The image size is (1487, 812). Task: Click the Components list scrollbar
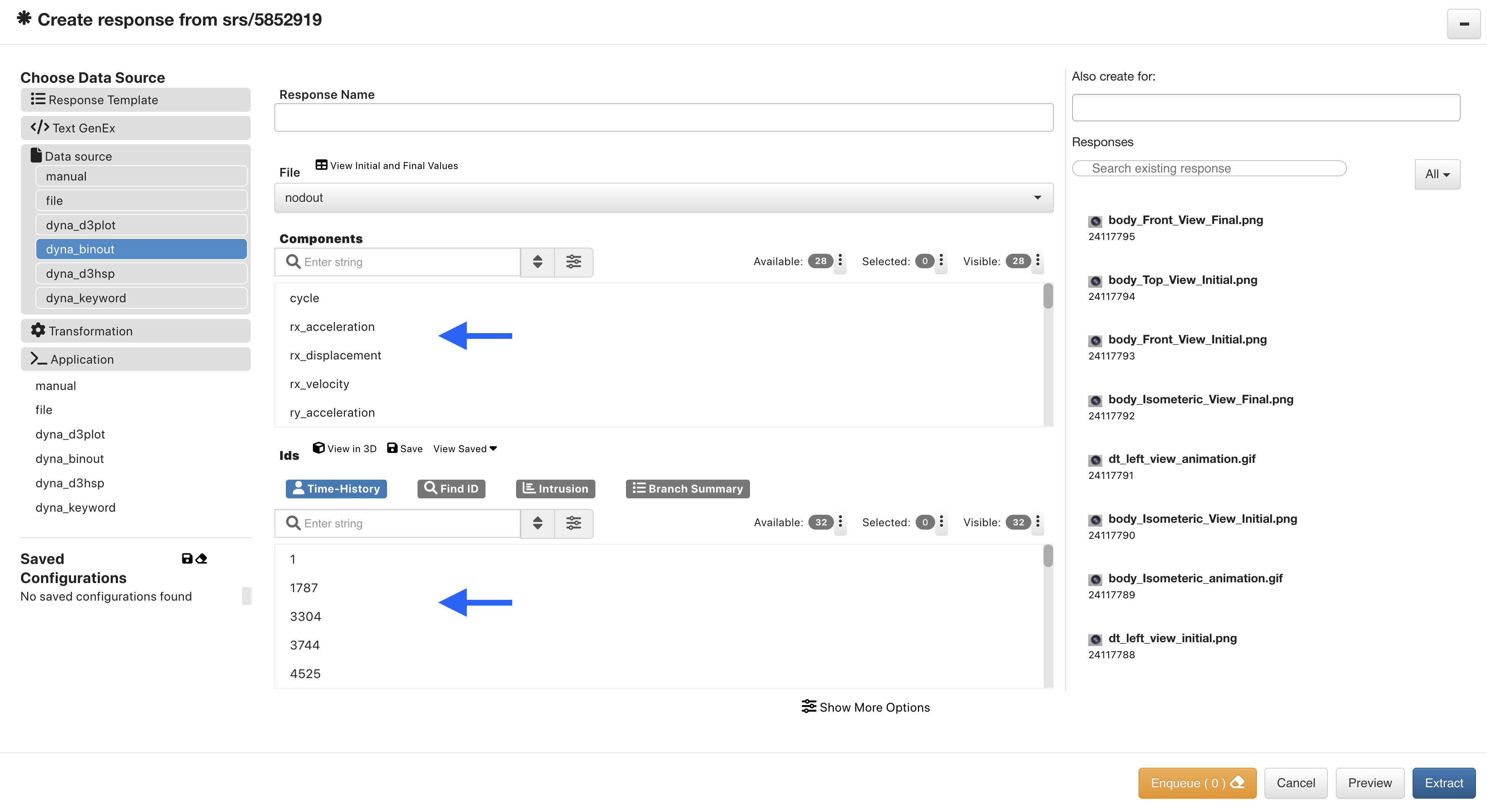(x=1048, y=355)
